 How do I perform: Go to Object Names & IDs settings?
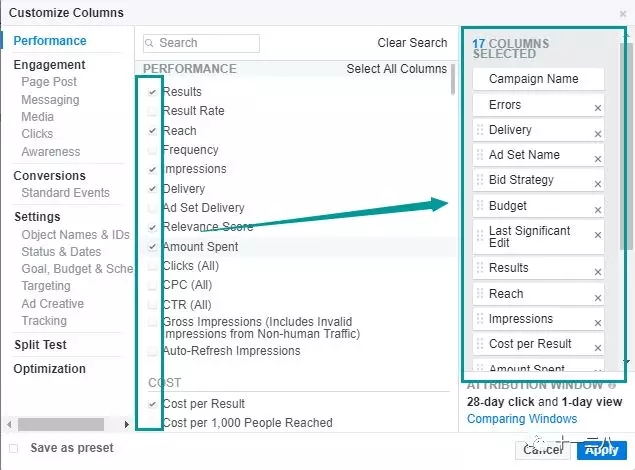pyautogui.click(x=76, y=235)
